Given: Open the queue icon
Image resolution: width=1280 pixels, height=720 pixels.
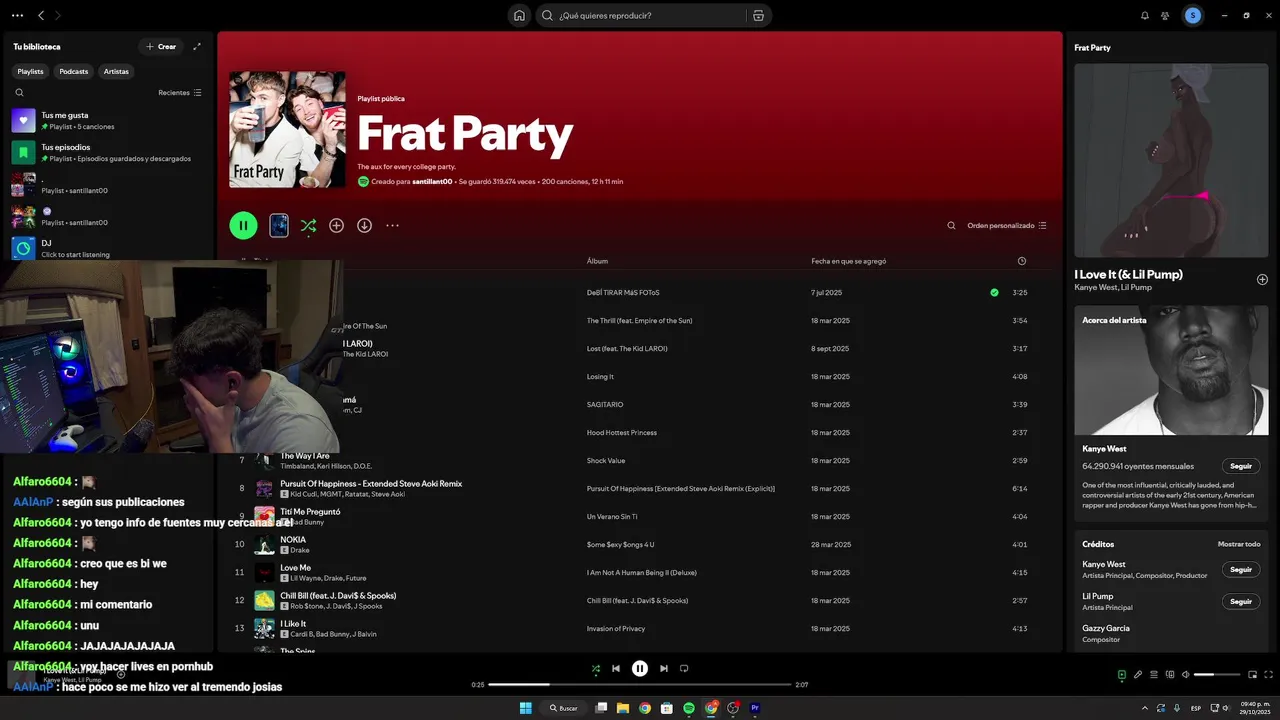Looking at the screenshot, I should (x=1154, y=674).
